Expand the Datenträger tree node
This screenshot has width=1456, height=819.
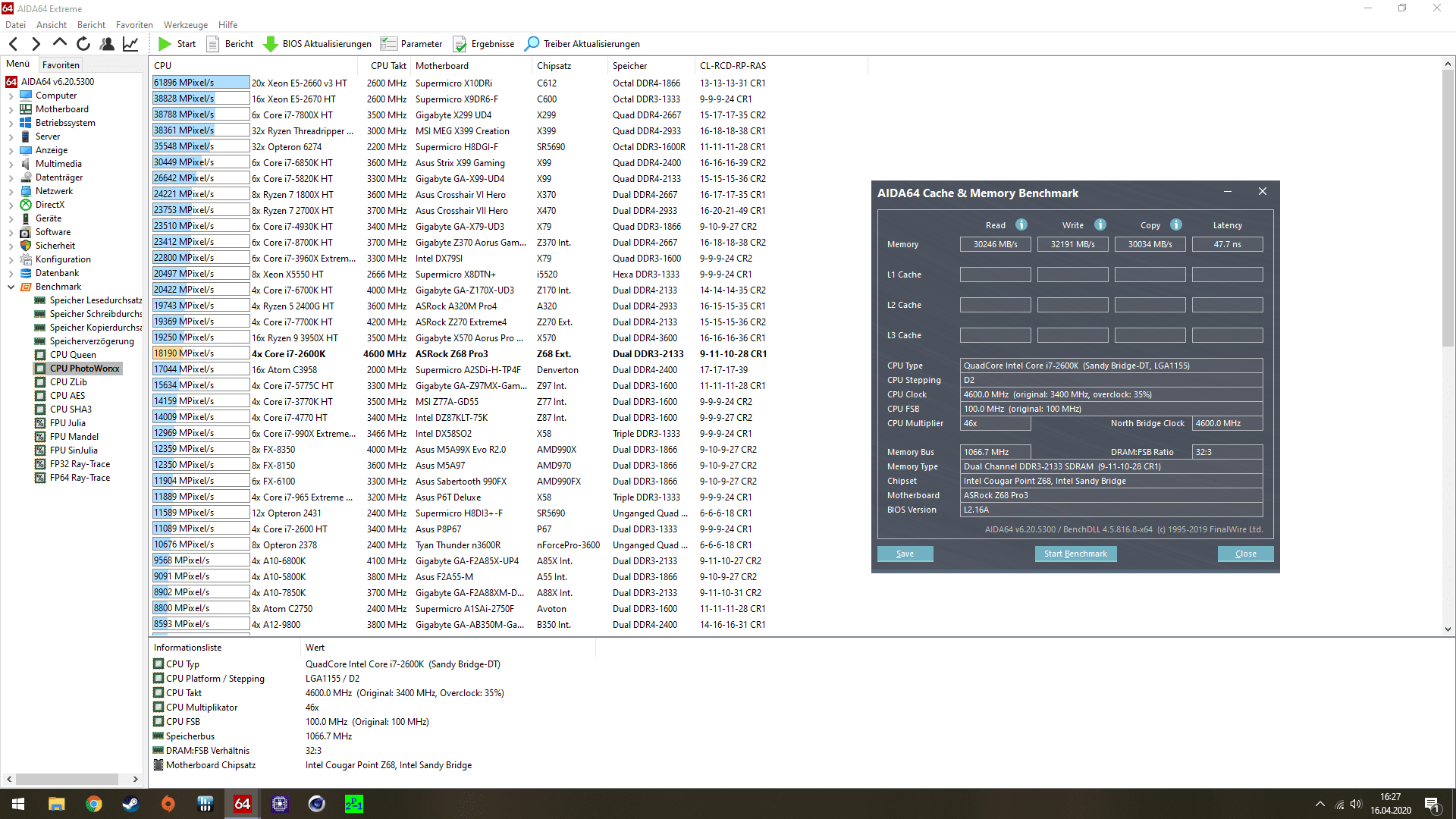pos(11,178)
